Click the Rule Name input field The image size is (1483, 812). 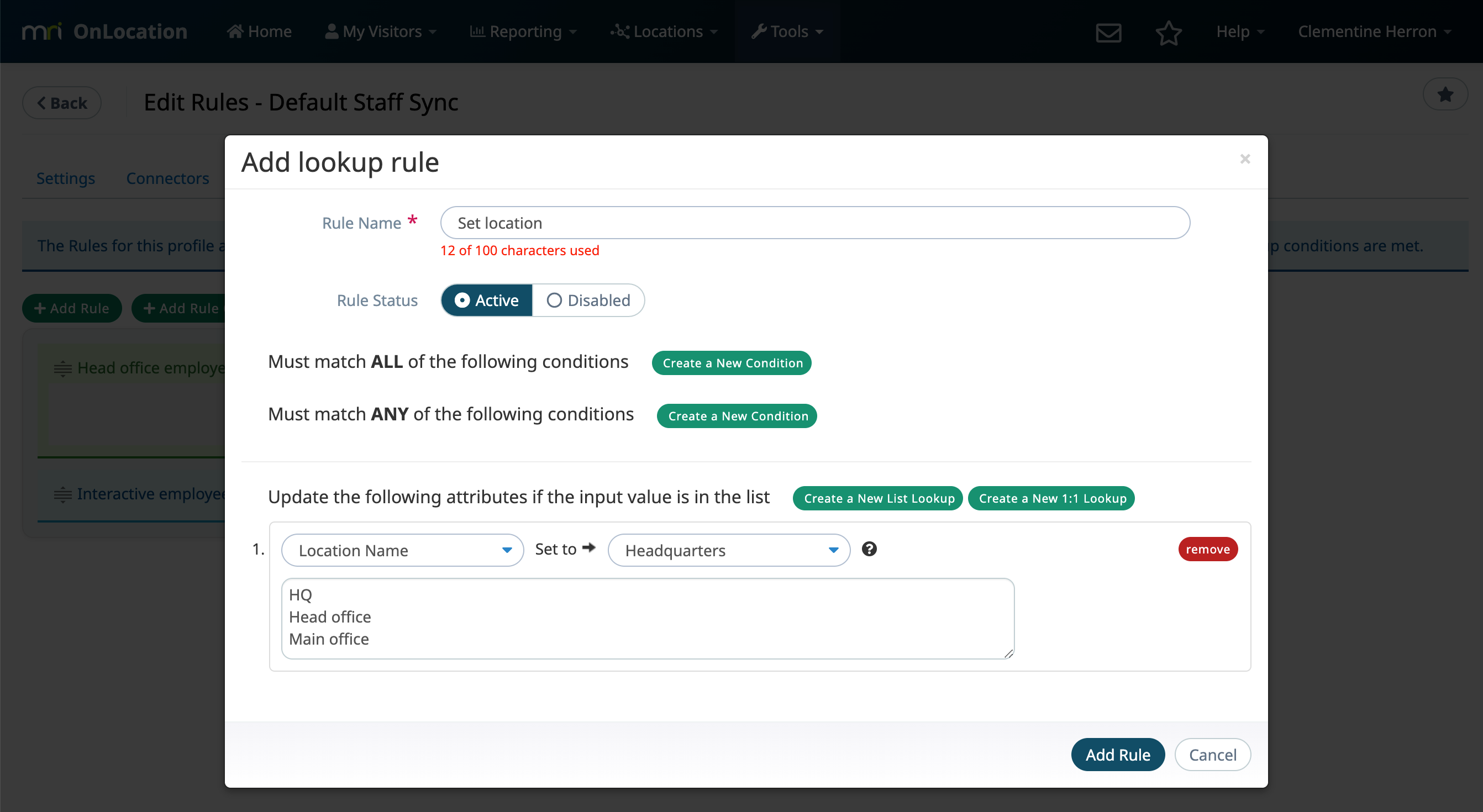coord(815,223)
